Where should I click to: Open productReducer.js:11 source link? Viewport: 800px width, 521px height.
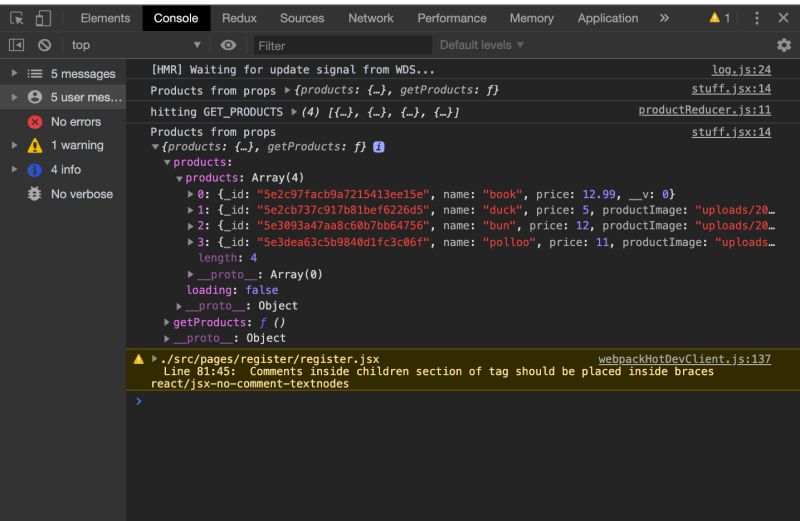tap(705, 110)
